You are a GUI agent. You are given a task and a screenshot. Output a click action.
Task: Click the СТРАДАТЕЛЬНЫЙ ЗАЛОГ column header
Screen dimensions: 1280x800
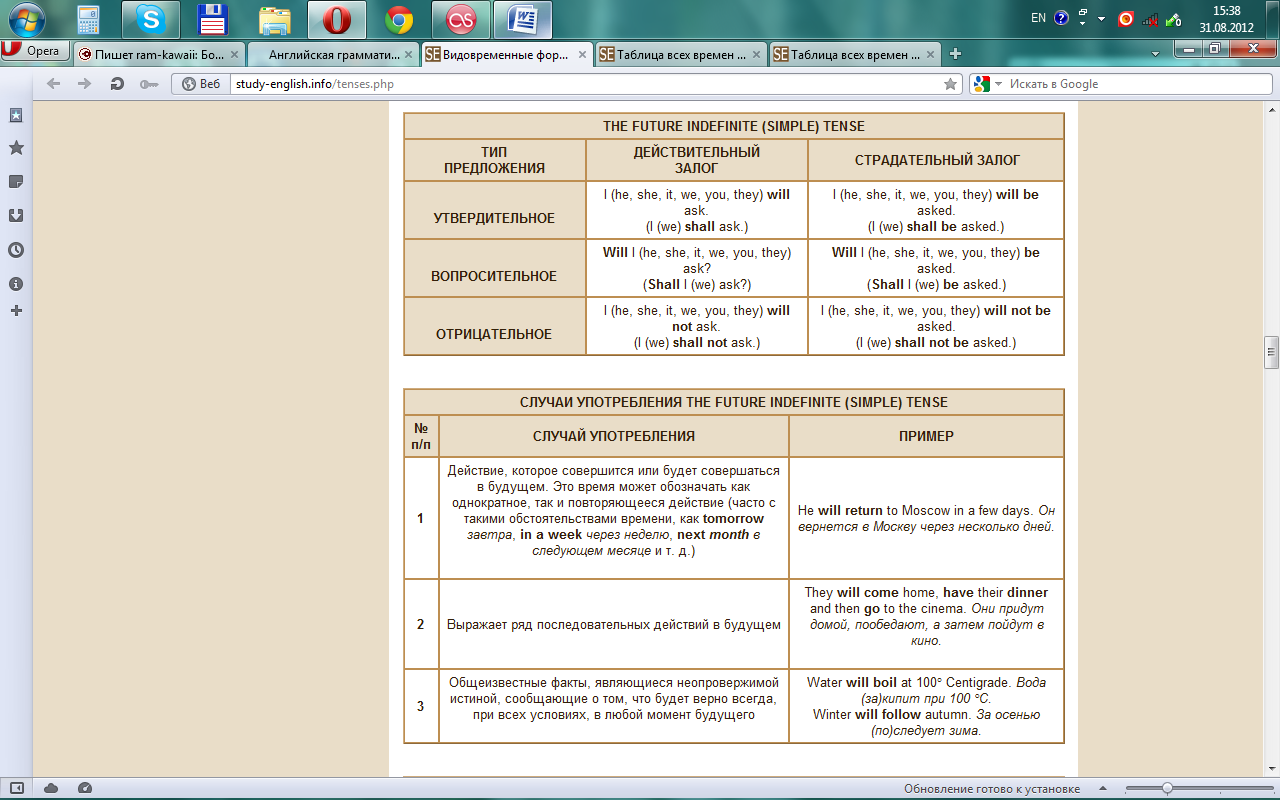pyautogui.click(x=937, y=160)
